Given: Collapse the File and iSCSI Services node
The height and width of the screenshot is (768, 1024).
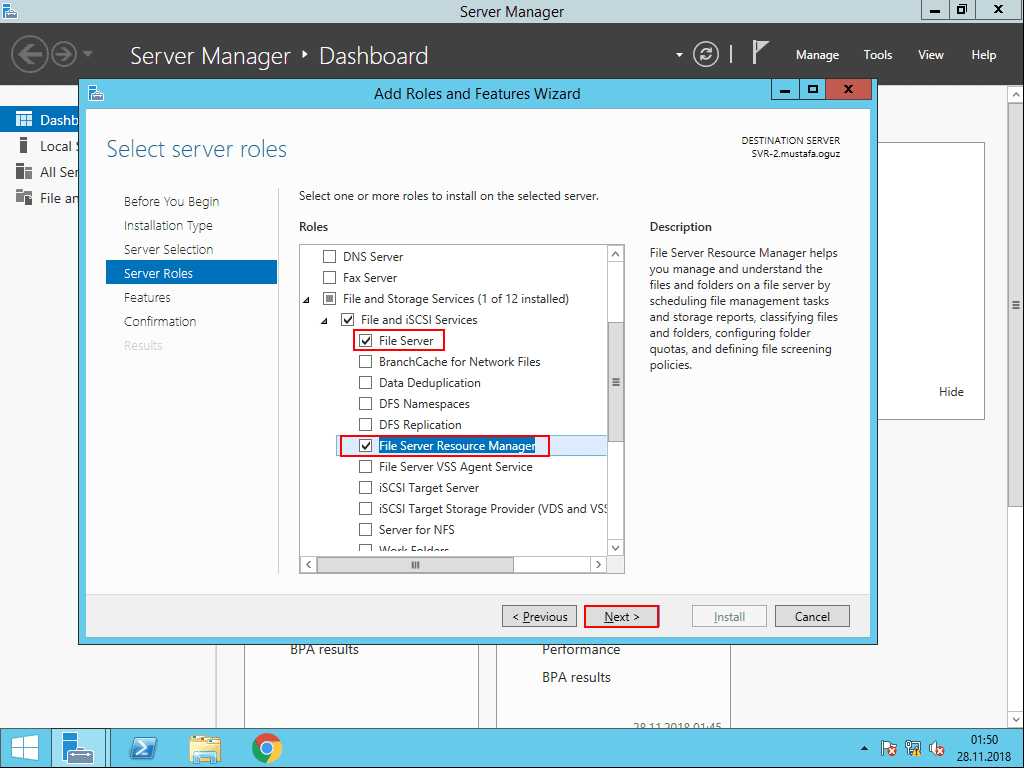Looking at the screenshot, I should coord(323,319).
